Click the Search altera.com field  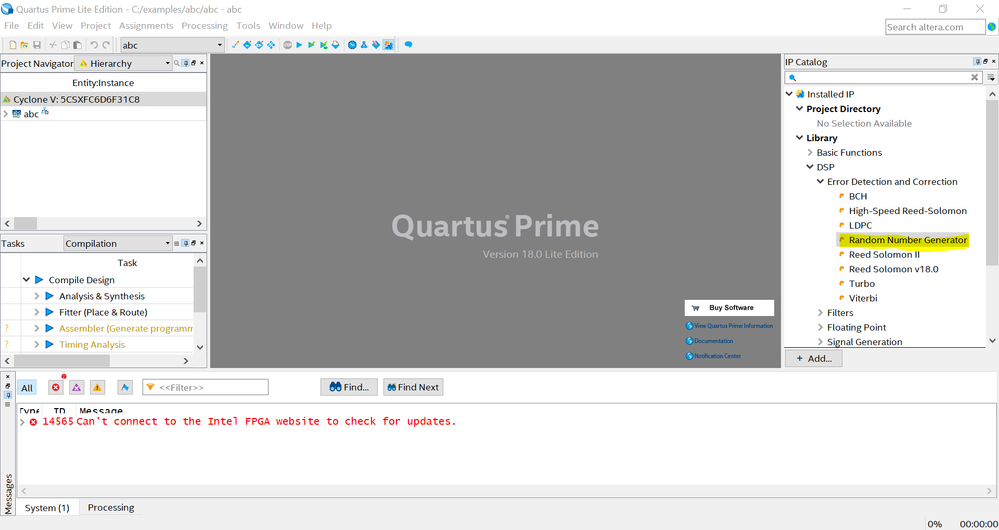click(x=935, y=27)
